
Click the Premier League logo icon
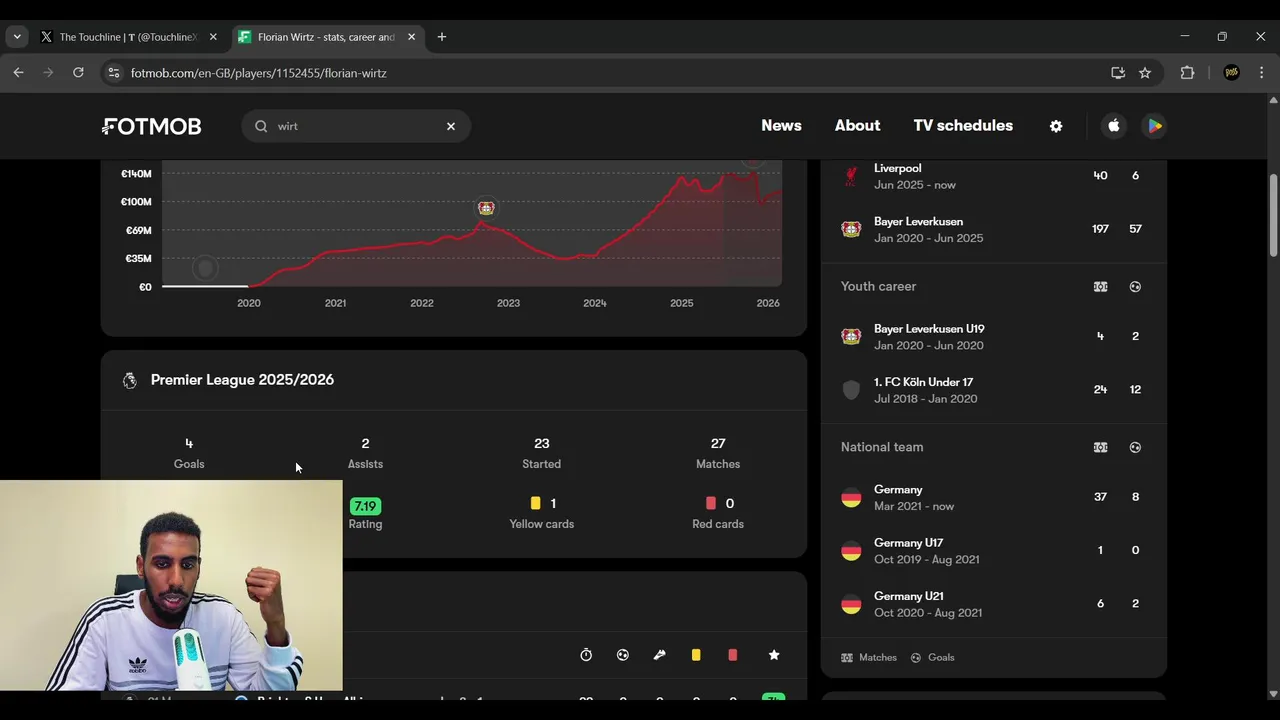click(x=129, y=380)
